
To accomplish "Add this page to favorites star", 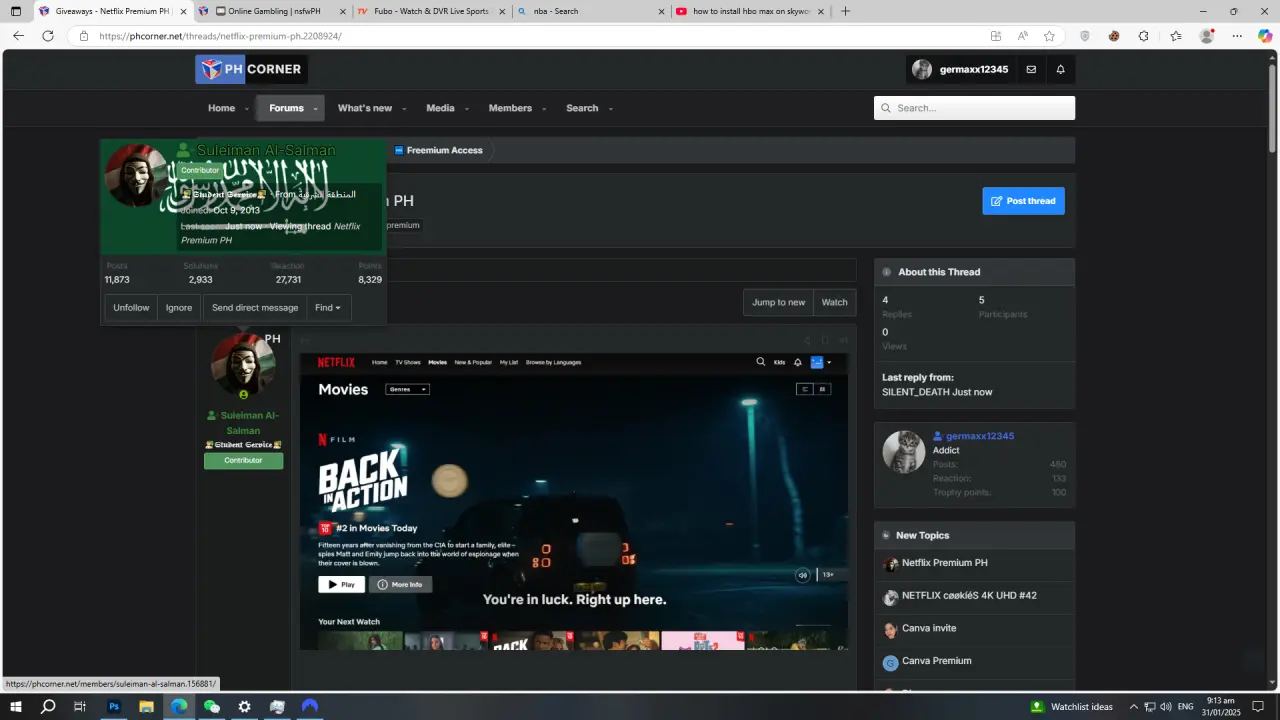I will (1049, 36).
